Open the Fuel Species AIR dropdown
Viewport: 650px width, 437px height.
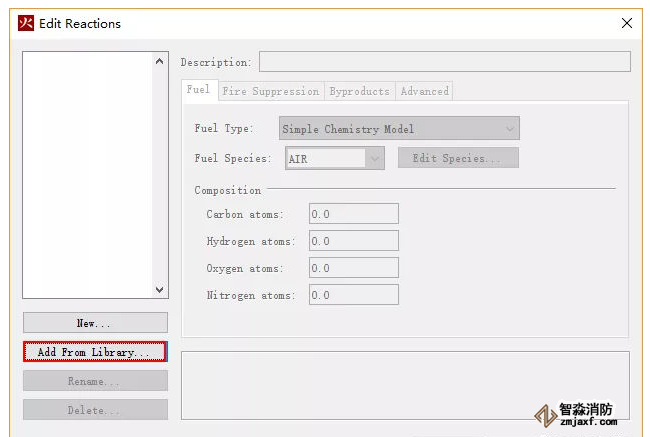tap(334, 158)
